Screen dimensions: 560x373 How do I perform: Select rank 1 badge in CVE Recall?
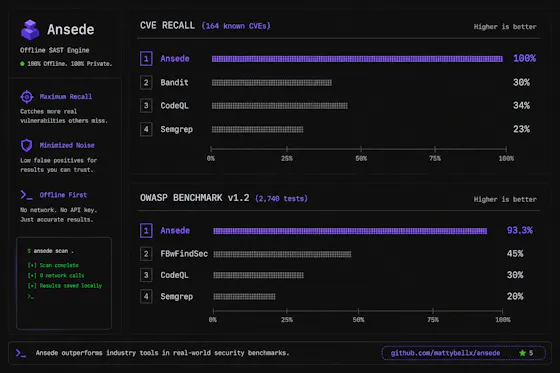click(146, 59)
